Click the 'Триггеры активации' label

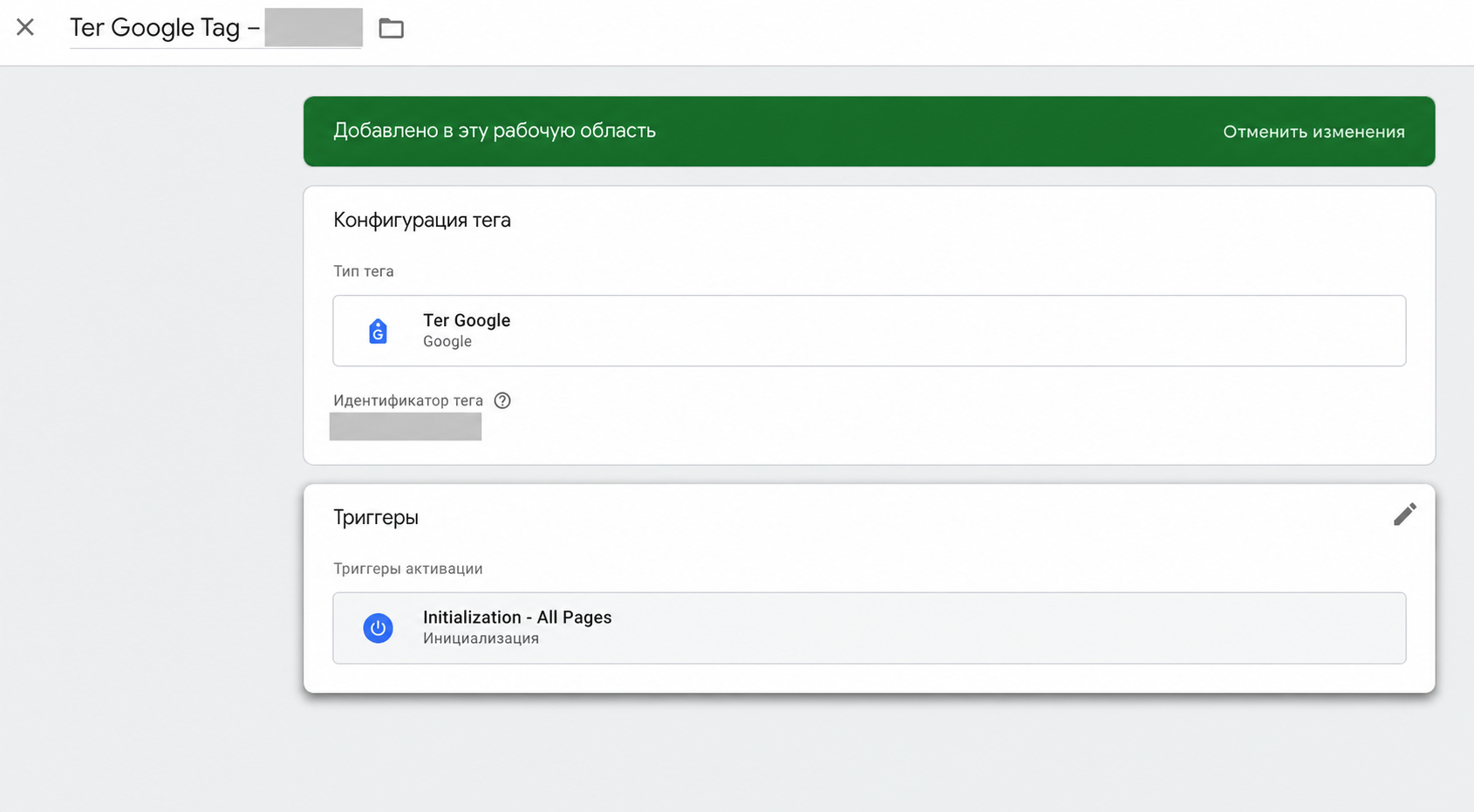click(x=408, y=569)
